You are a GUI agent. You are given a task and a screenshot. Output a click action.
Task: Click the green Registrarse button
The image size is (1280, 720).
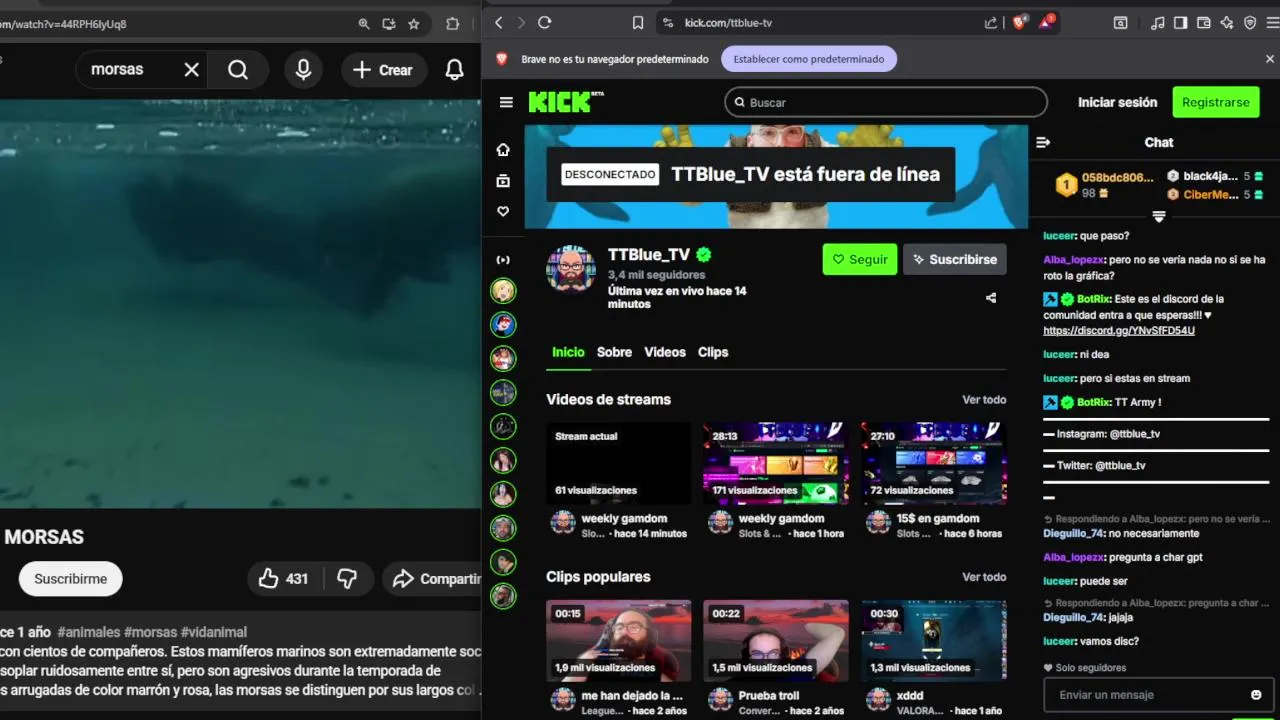tap(1215, 102)
